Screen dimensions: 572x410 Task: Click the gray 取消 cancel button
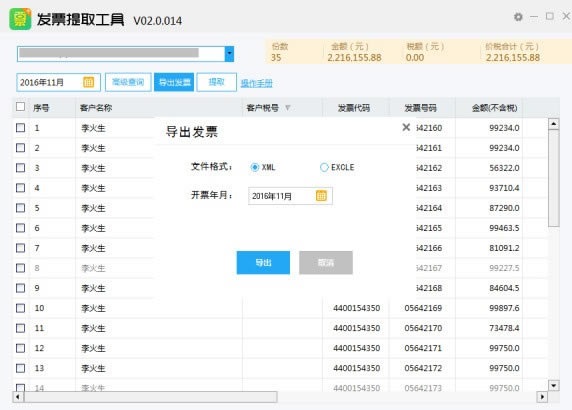pyautogui.click(x=326, y=263)
